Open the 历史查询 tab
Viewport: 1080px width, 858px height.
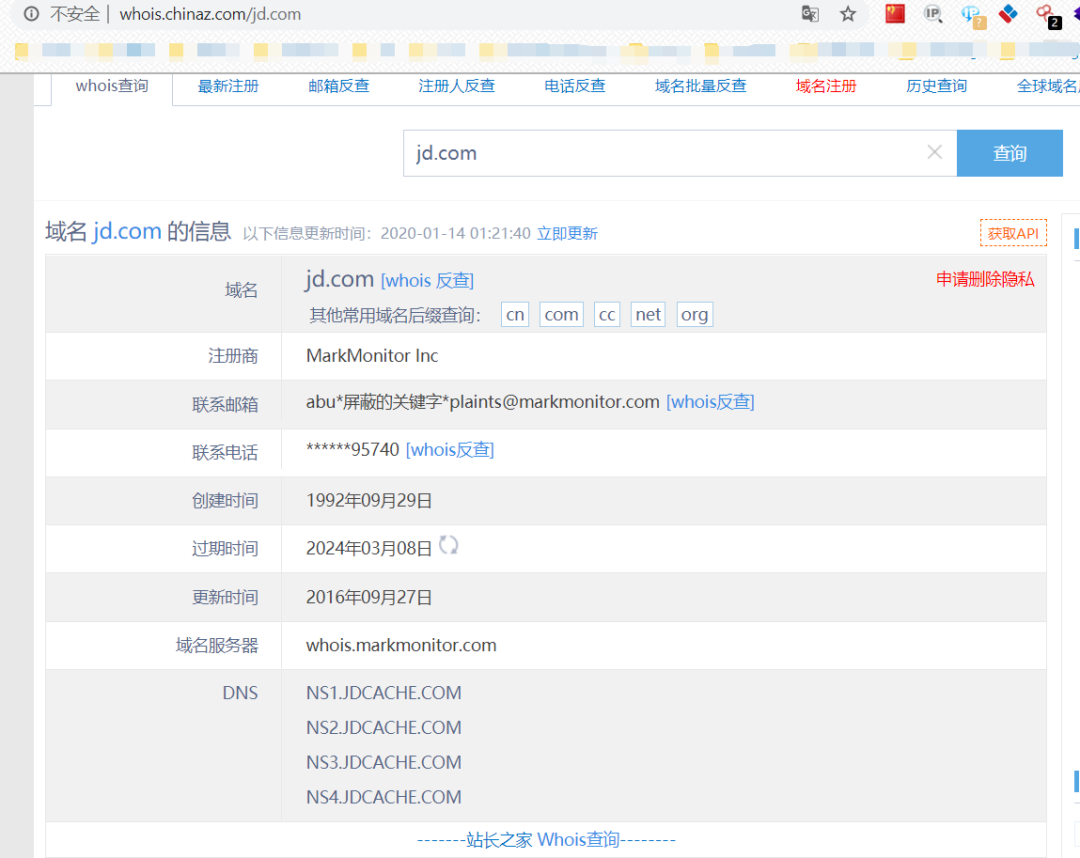pos(936,86)
